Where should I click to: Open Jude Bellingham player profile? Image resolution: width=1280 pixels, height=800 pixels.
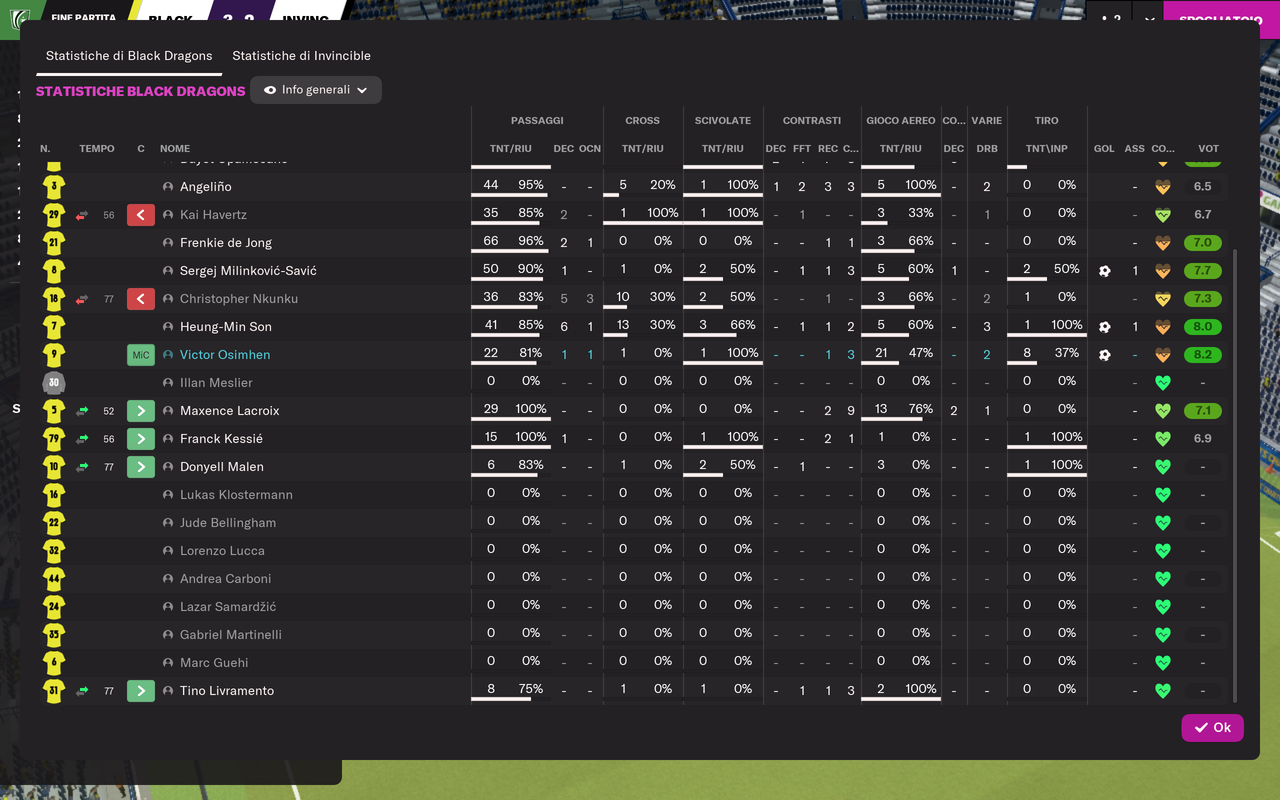tap(228, 523)
